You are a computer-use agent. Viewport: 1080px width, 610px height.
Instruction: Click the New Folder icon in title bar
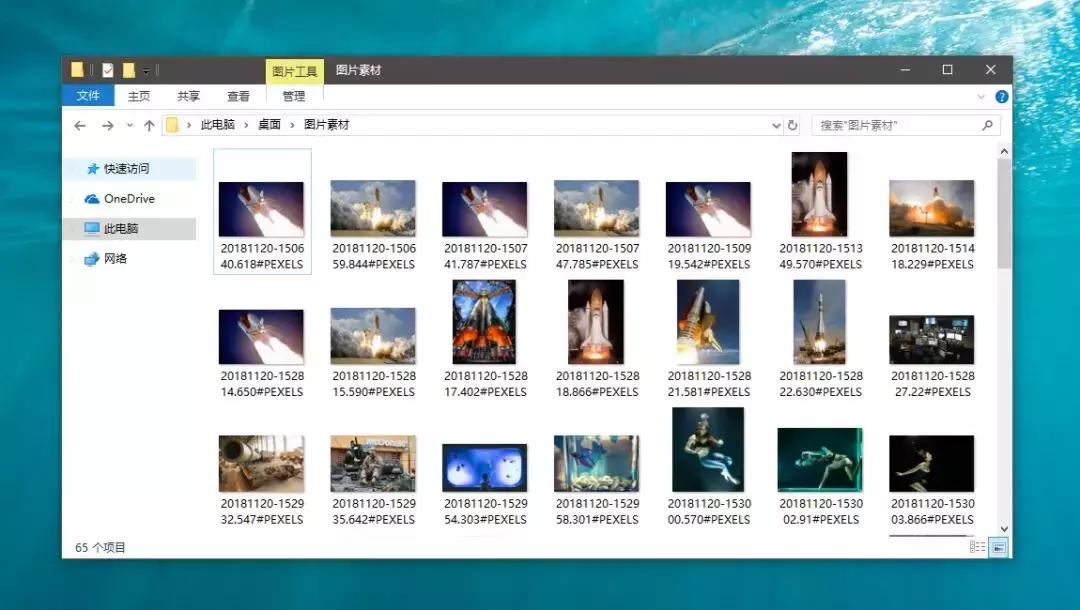pyautogui.click(x=129, y=70)
